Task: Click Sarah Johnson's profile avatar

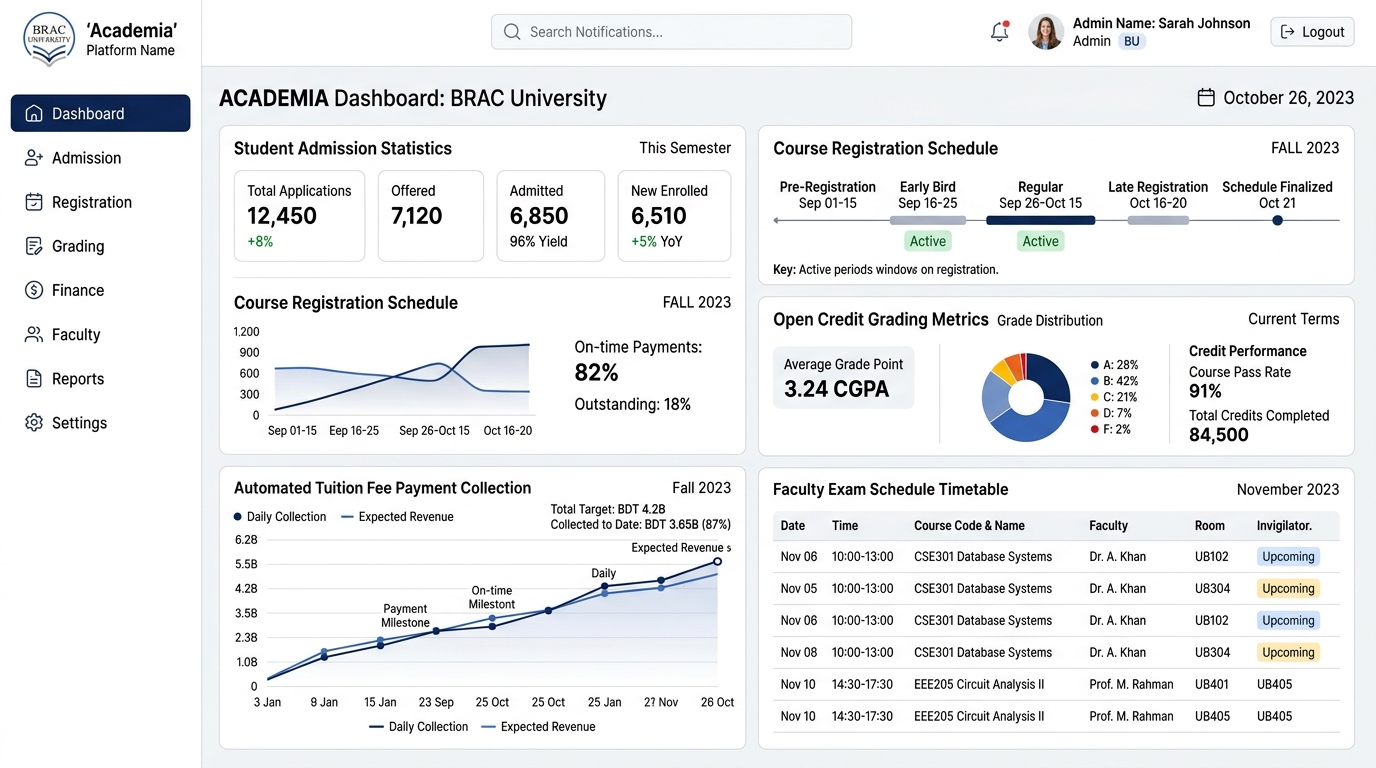Action: [x=1046, y=32]
